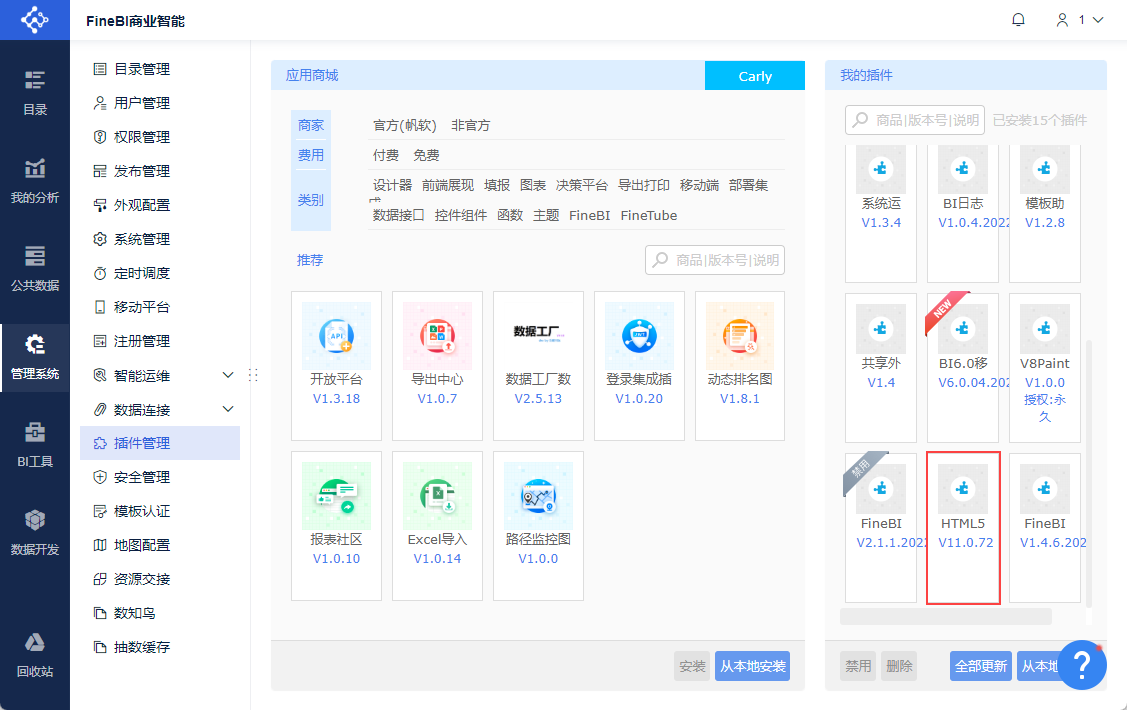Viewport: 1127px width, 710px height.
Task: Filter plugins by 付费
Action: (386, 155)
